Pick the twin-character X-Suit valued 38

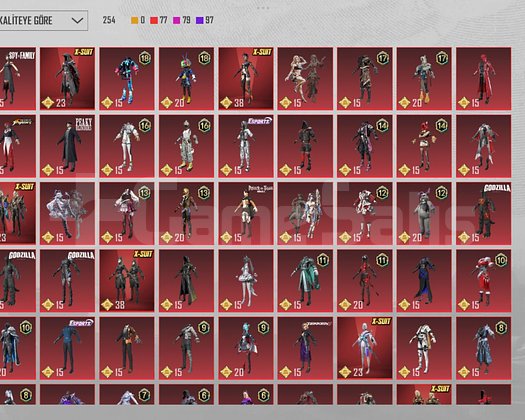(127, 281)
